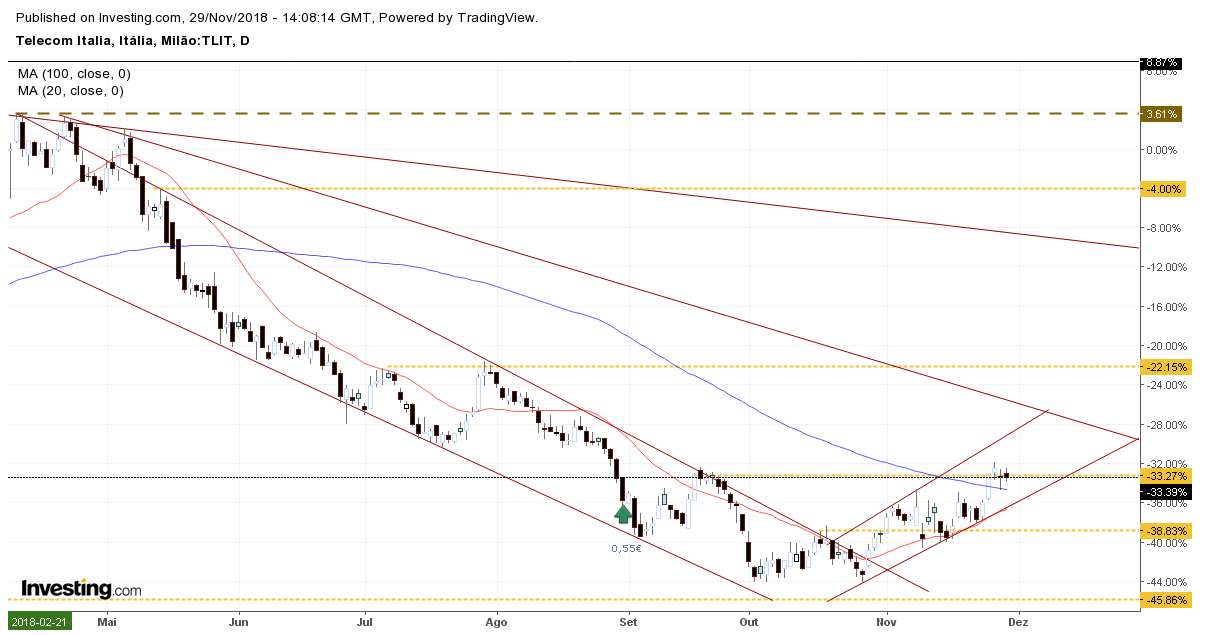1213x635 pixels.
Task: Click the -4.00% yellow level label
Action: point(1164,188)
